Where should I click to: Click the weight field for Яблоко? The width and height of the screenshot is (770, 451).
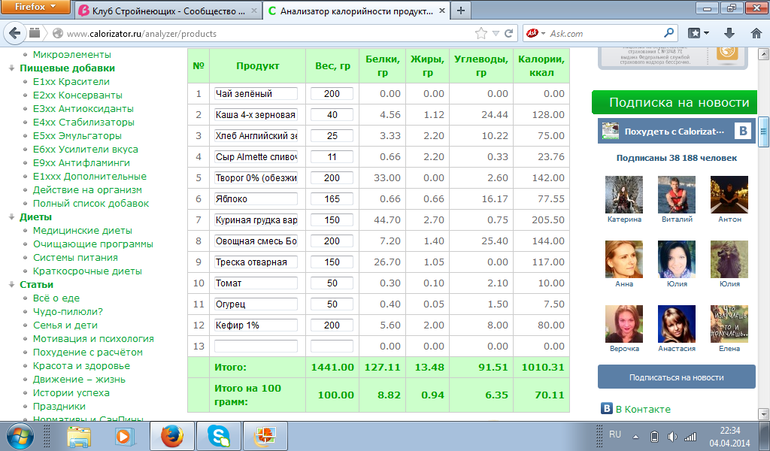point(332,199)
